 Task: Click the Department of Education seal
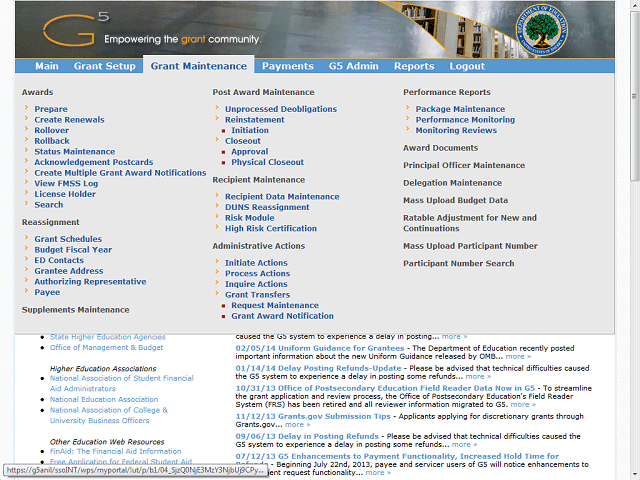[x=542, y=30]
